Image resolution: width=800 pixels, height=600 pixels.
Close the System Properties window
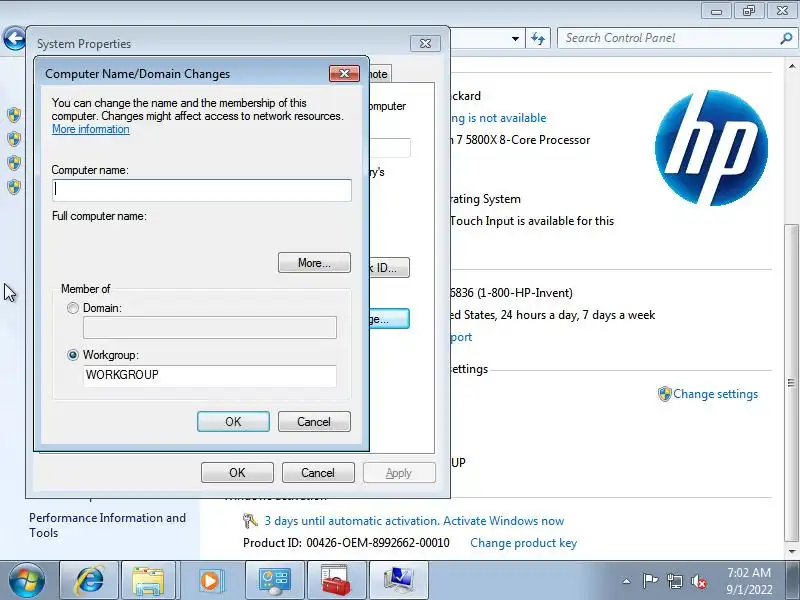[425, 43]
